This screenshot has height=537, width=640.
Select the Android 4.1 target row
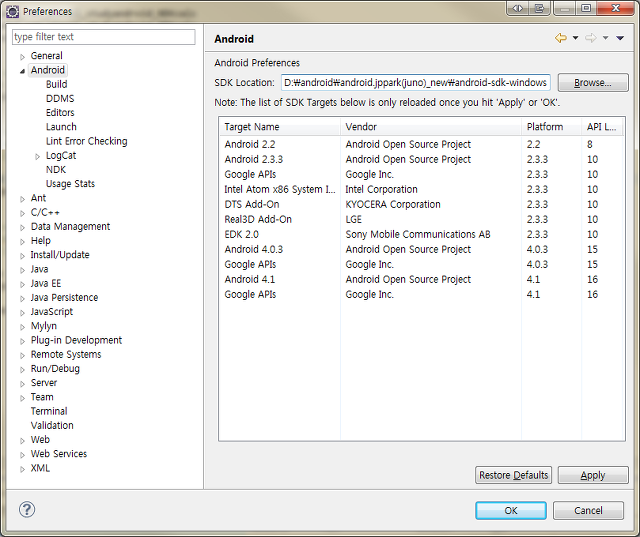pyautogui.click(x=422, y=279)
